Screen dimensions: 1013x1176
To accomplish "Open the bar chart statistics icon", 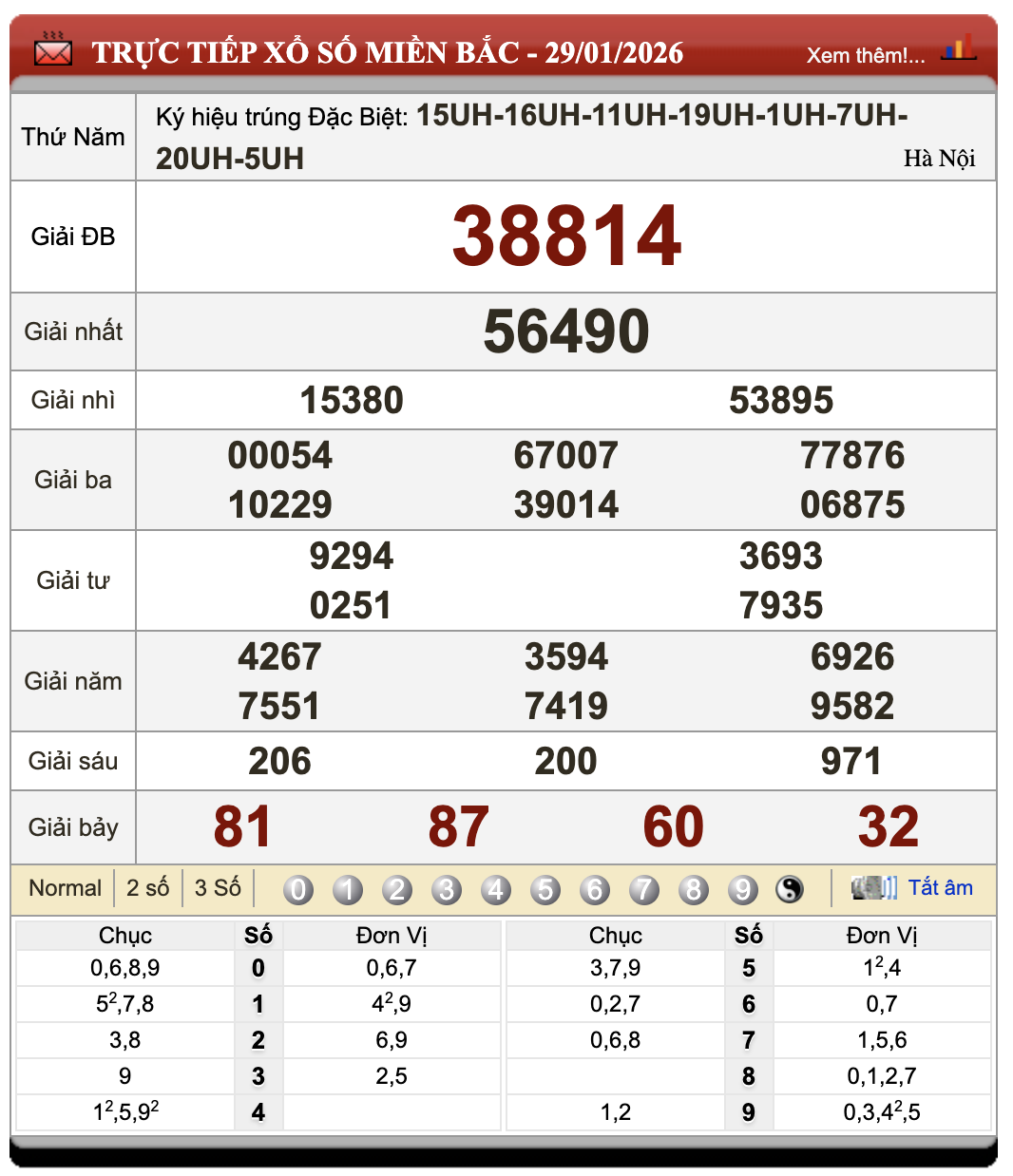I will point(958,47).
